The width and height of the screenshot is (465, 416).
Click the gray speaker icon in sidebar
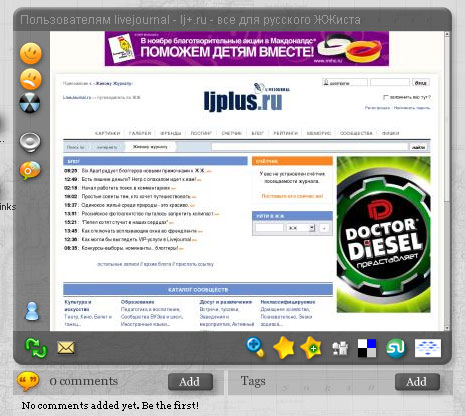[x=30, y=142]
